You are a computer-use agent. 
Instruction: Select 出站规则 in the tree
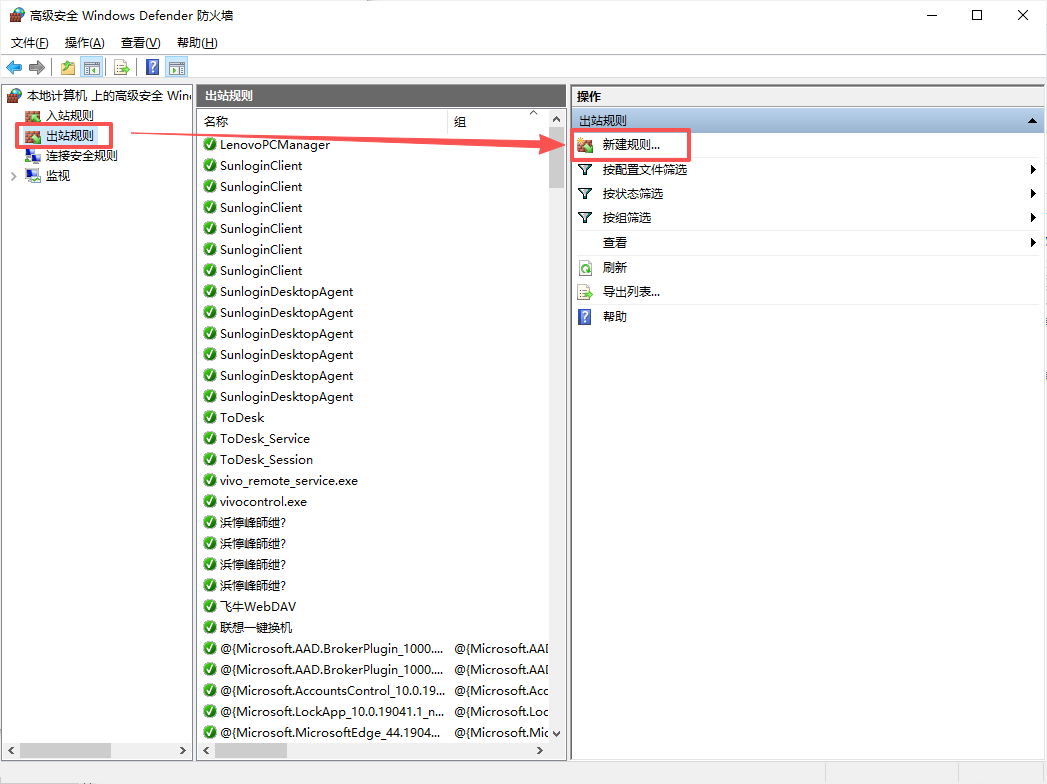click(x=69, y=136)
